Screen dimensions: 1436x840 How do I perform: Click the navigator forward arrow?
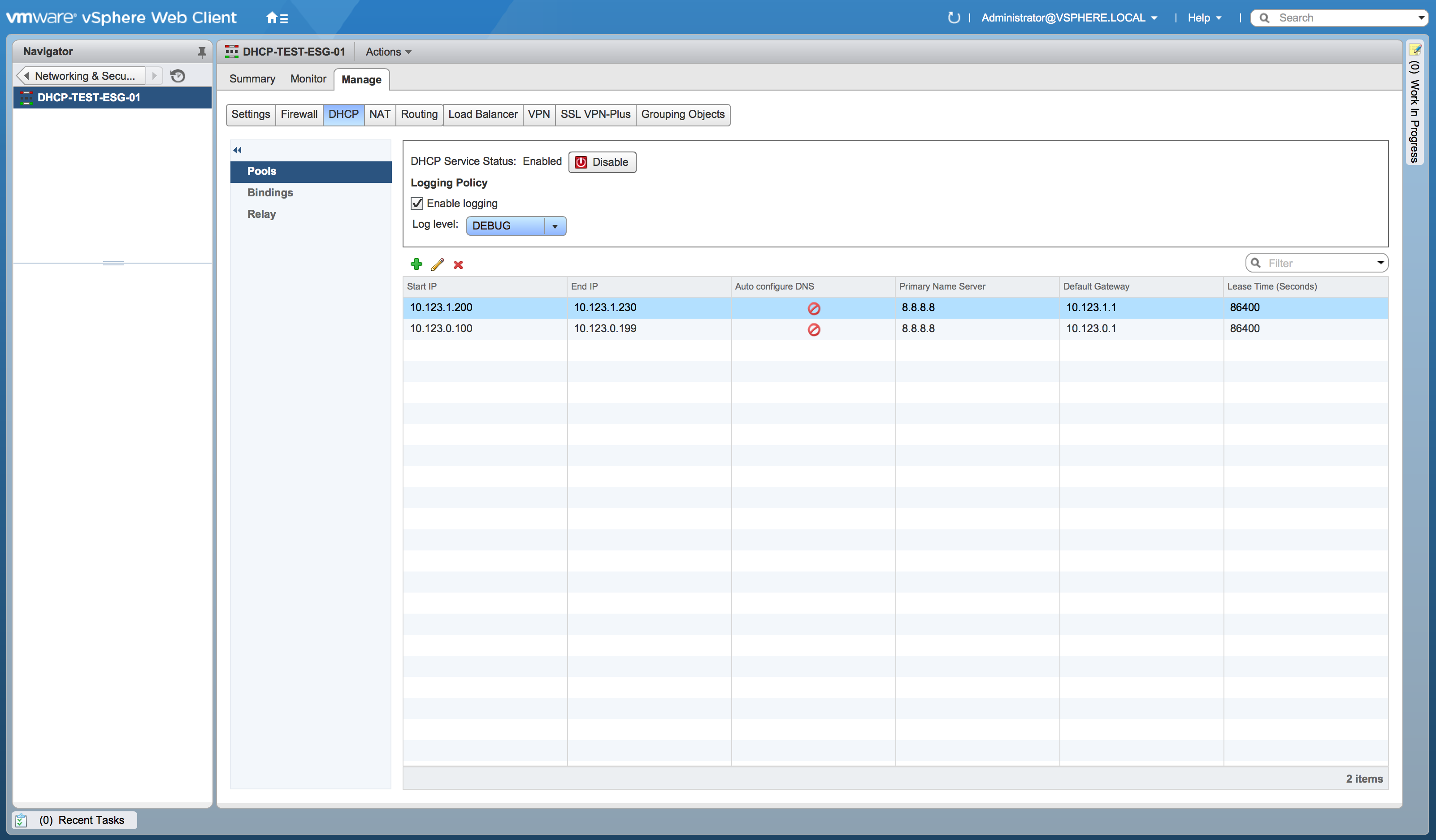click(x=154, y=76)
